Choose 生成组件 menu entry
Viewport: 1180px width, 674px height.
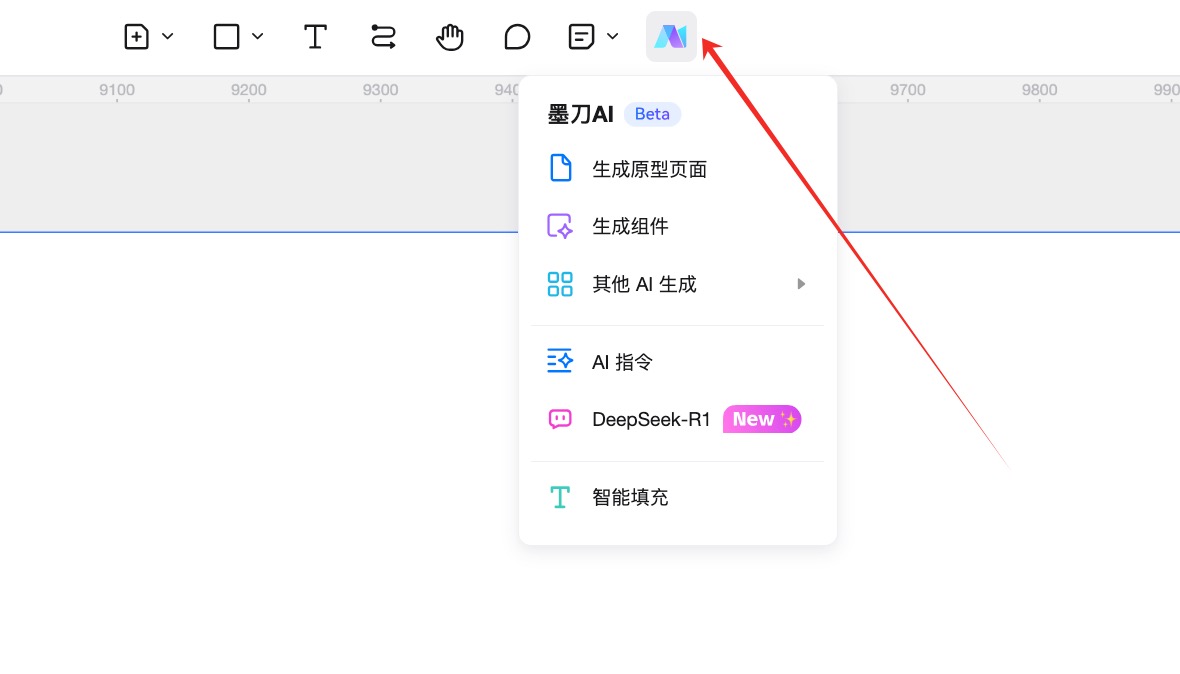677,226
